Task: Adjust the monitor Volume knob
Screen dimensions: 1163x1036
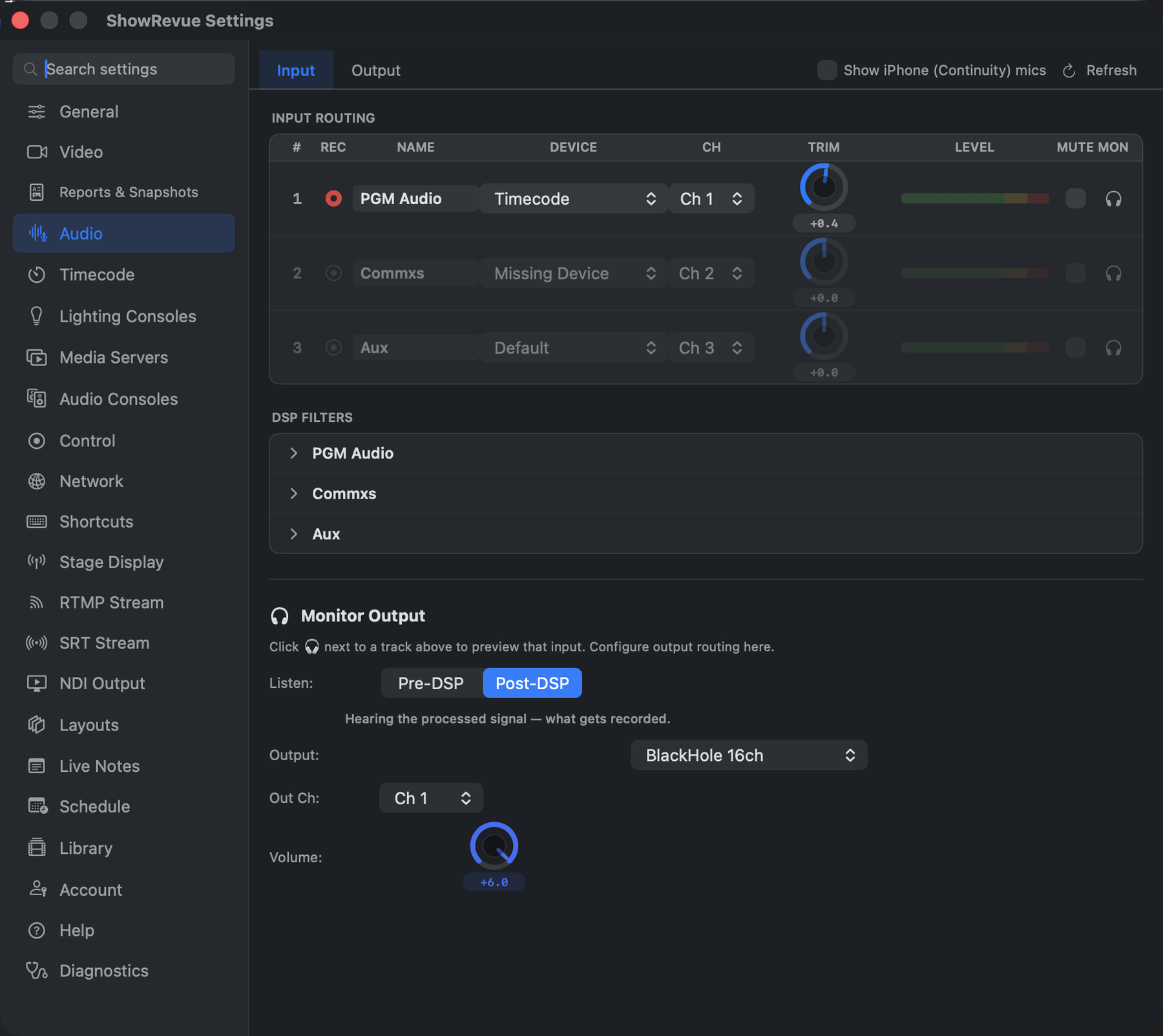Action: pyautogui.click(x=494, y=845)
